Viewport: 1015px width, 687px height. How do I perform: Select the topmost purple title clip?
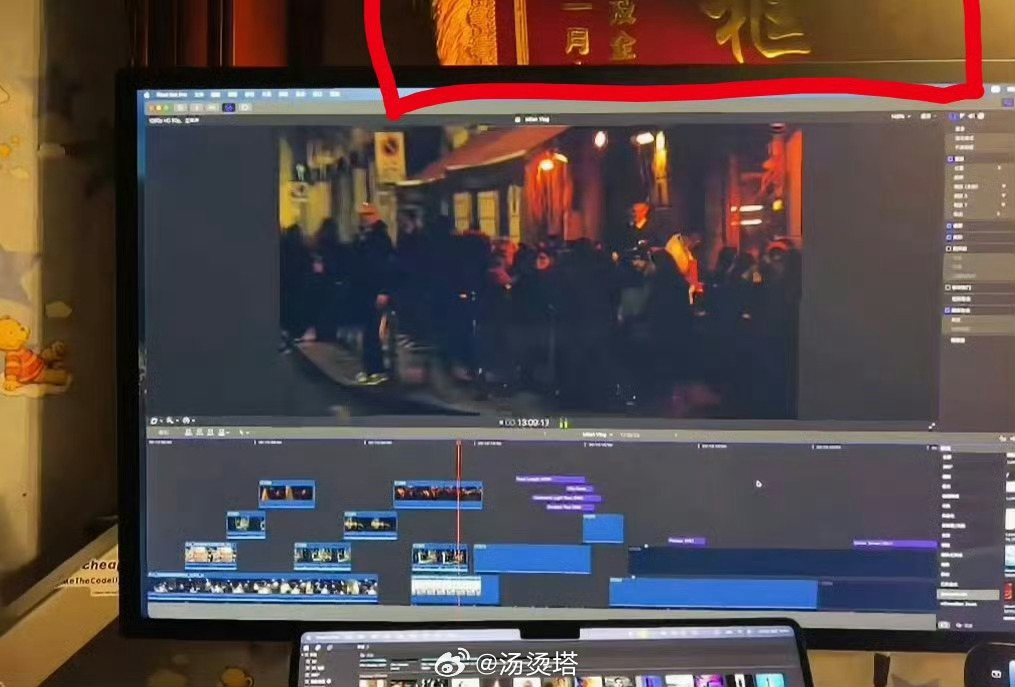tap(550, 479)
